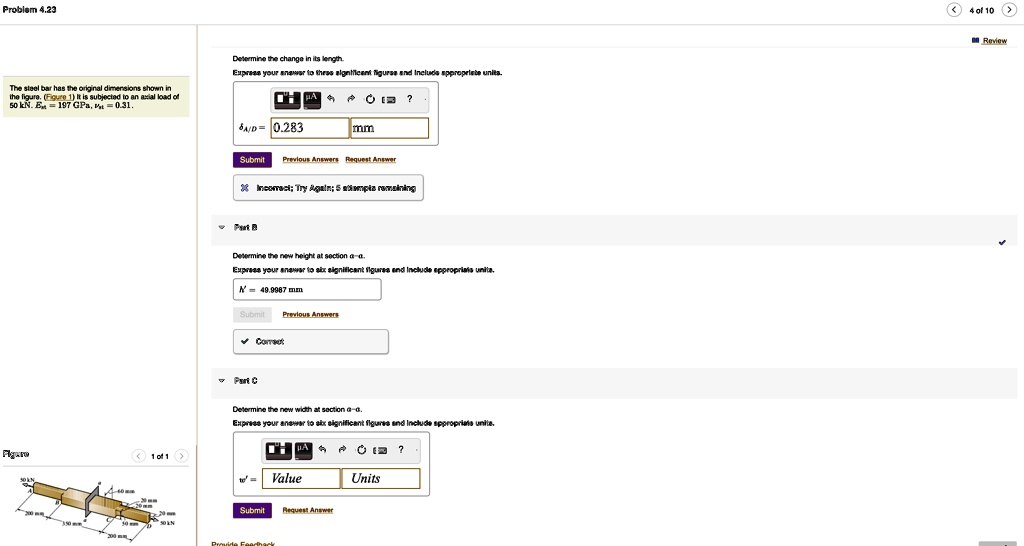Screen dimensions: 1024x546
Task: Submit the Part A answer
Action: (x=252, y=159)
